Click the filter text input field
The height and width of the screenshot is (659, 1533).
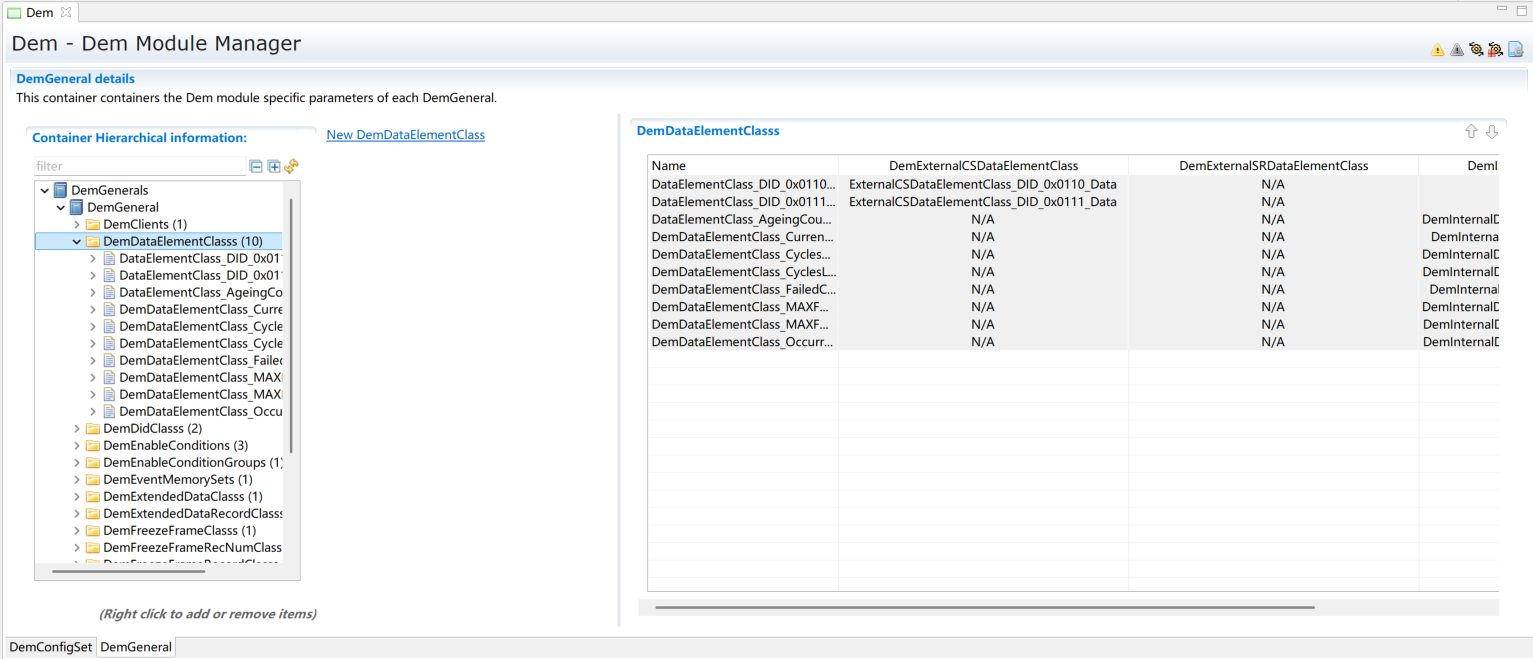coord(139,167)
